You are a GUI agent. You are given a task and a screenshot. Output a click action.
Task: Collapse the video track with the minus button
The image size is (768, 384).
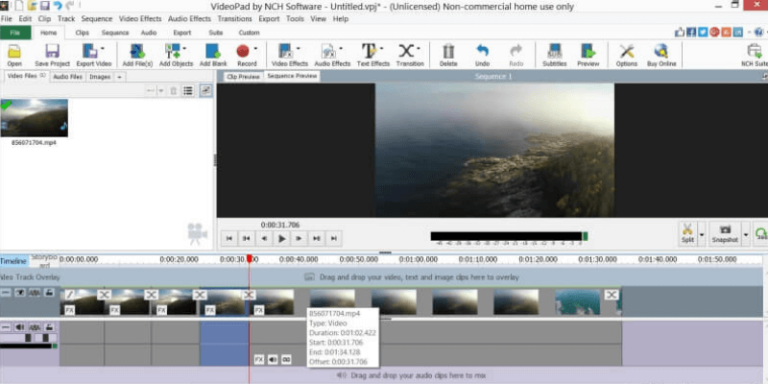pyautogui.click(x=5, y=292)
